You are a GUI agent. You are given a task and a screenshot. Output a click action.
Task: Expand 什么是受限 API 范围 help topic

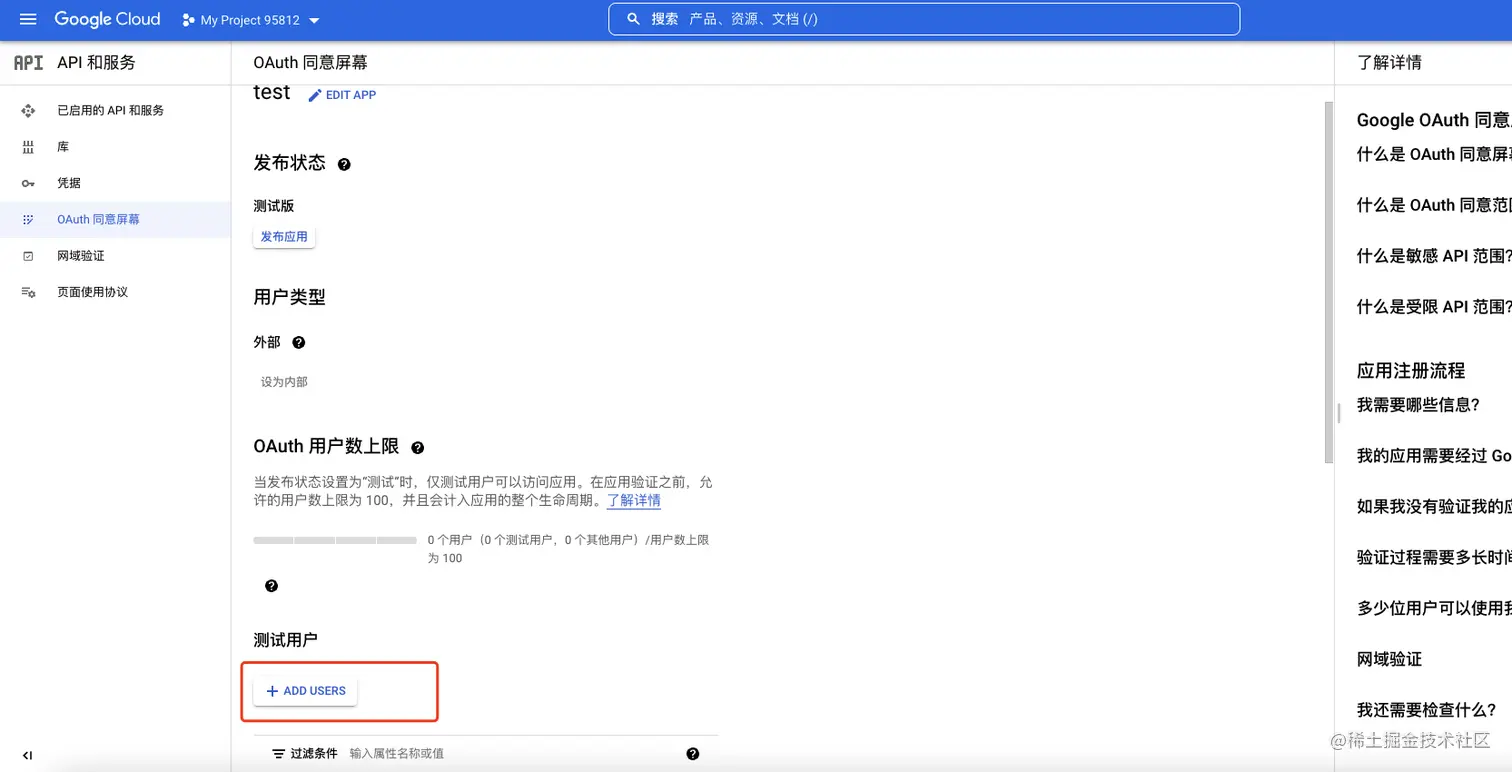click(1434, 307)
